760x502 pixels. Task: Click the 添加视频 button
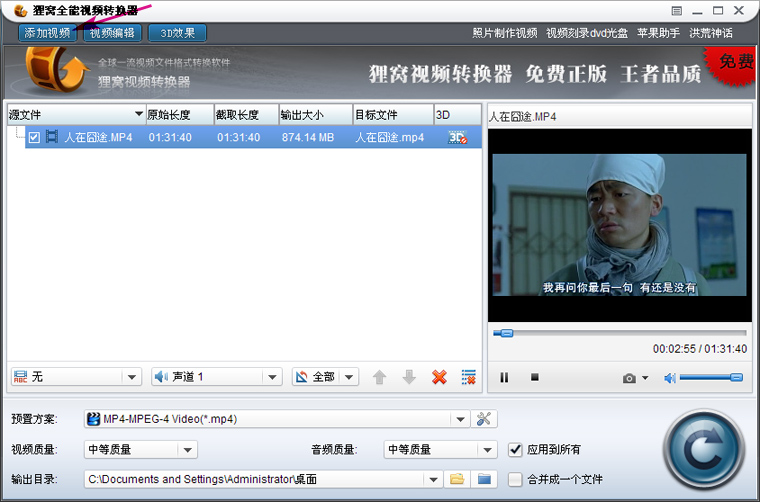coord(48,33)
